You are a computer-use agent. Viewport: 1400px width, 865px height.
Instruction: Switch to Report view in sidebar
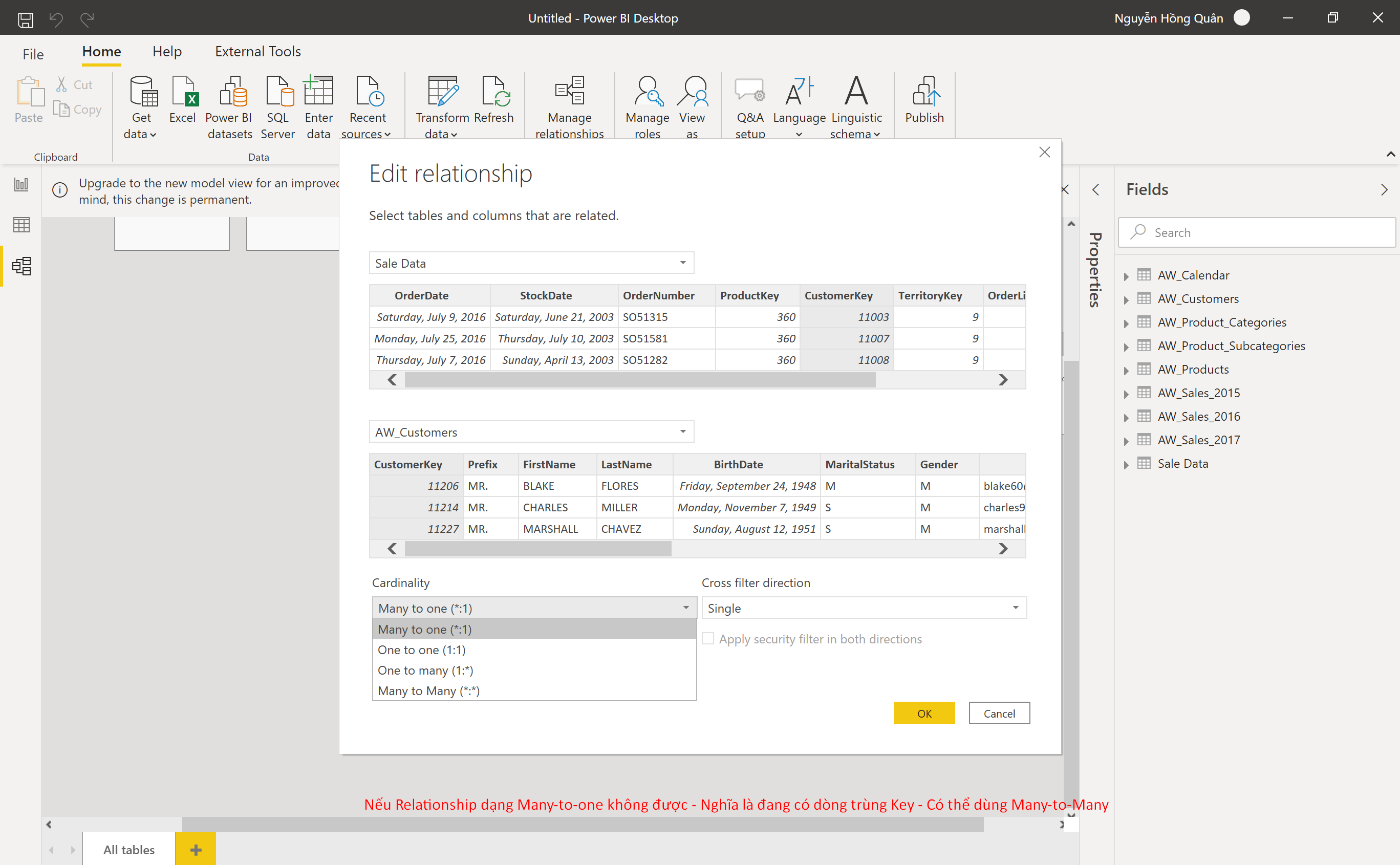point(21,185)
